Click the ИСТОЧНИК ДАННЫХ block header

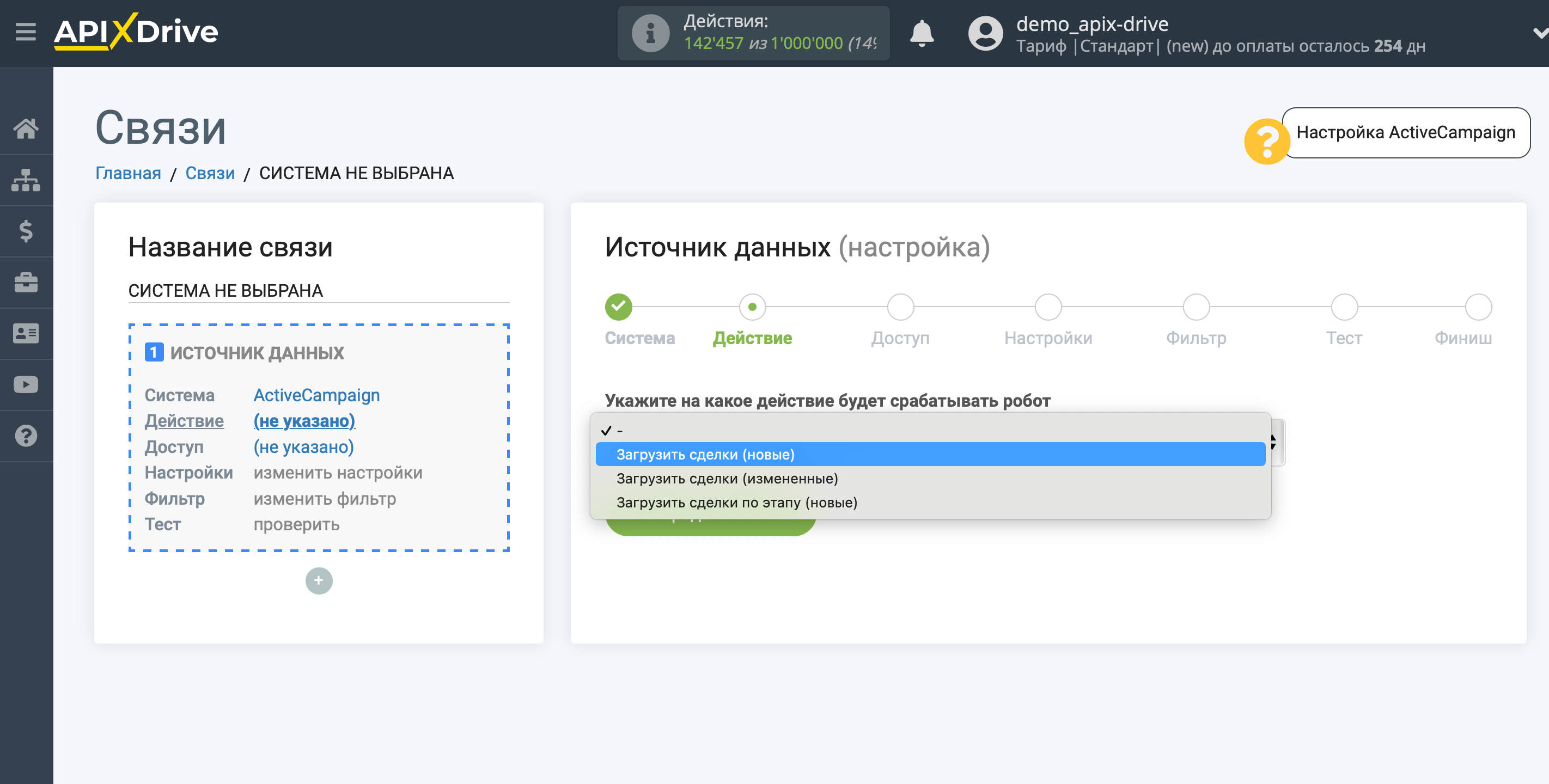tap(257, 352)
